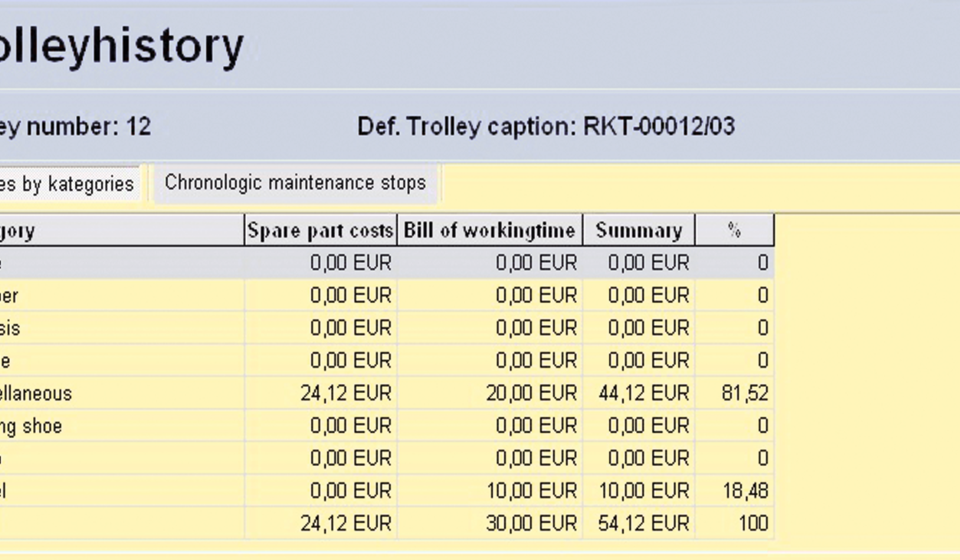
Task: Click the 30,00 EUR total workingtime cell
Action: click(x=531, y=523)
